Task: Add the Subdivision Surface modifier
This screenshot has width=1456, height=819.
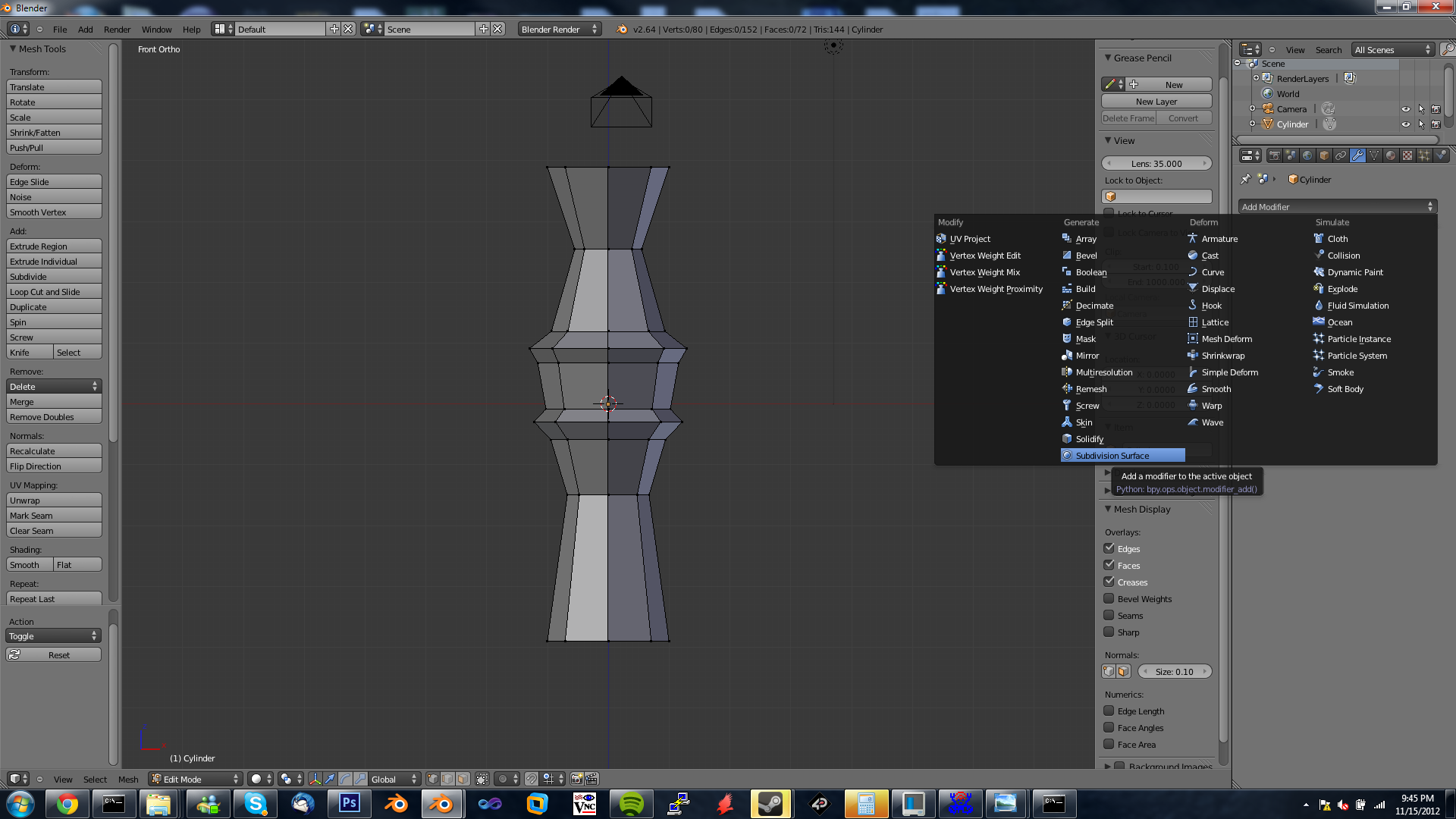Action: (1122, 455)
